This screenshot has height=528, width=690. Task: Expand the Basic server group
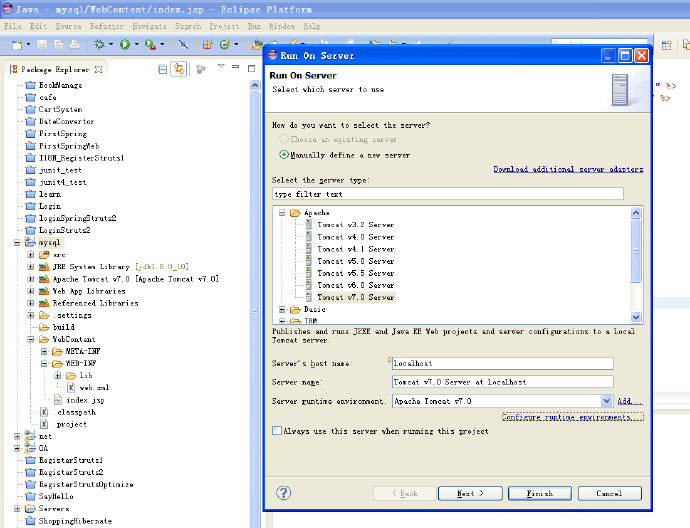282,309
